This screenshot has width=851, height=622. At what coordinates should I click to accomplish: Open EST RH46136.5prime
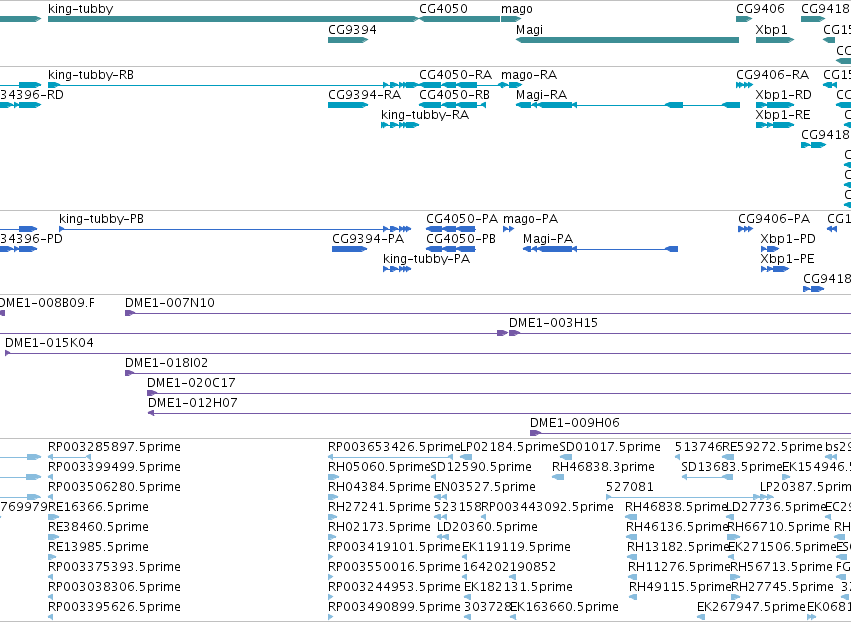pyautogui.click(x=632, y=537)
